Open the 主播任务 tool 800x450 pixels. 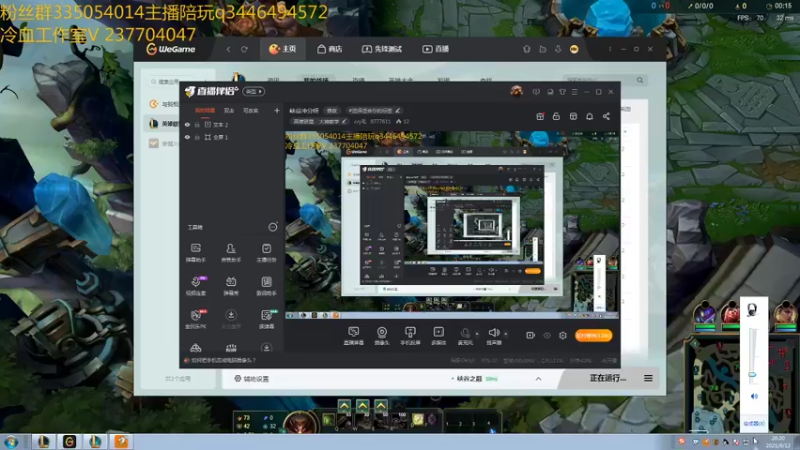coord(266,253)
